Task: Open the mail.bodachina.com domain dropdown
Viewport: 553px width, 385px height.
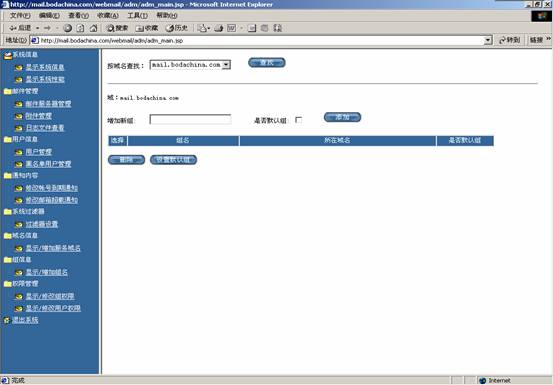Action: 190,65
